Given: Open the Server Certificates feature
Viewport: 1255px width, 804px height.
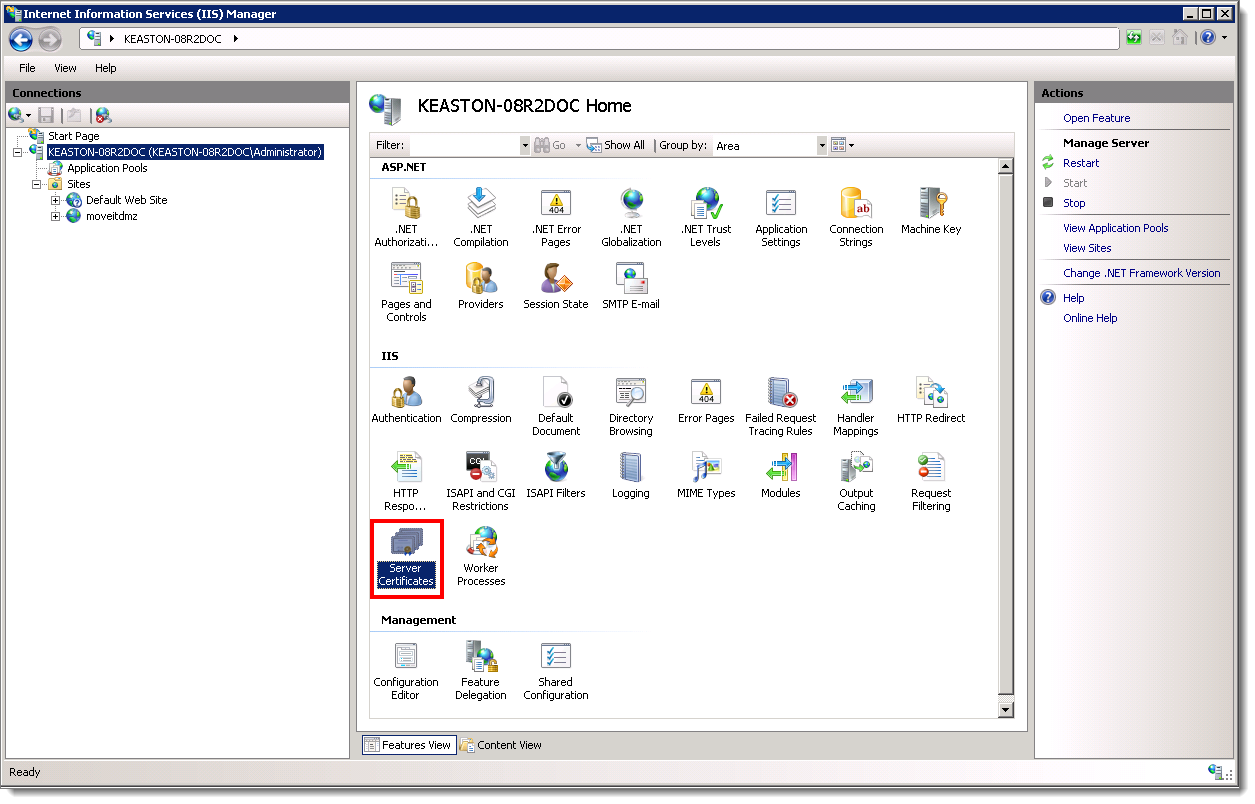Looking at the screenshot, I should coord(406,557).
